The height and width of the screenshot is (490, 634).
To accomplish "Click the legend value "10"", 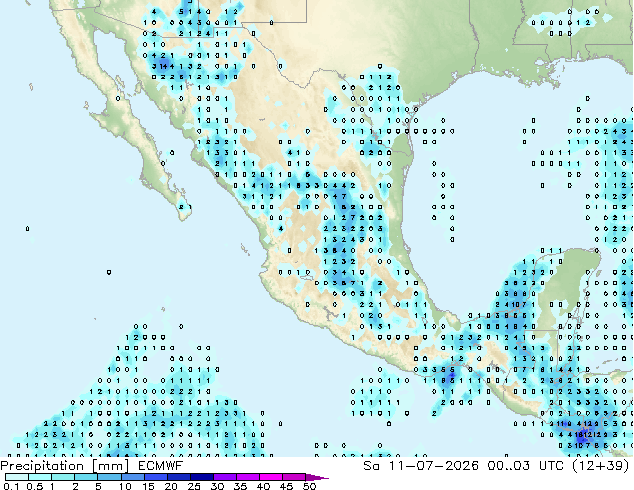I will point(125,486).
